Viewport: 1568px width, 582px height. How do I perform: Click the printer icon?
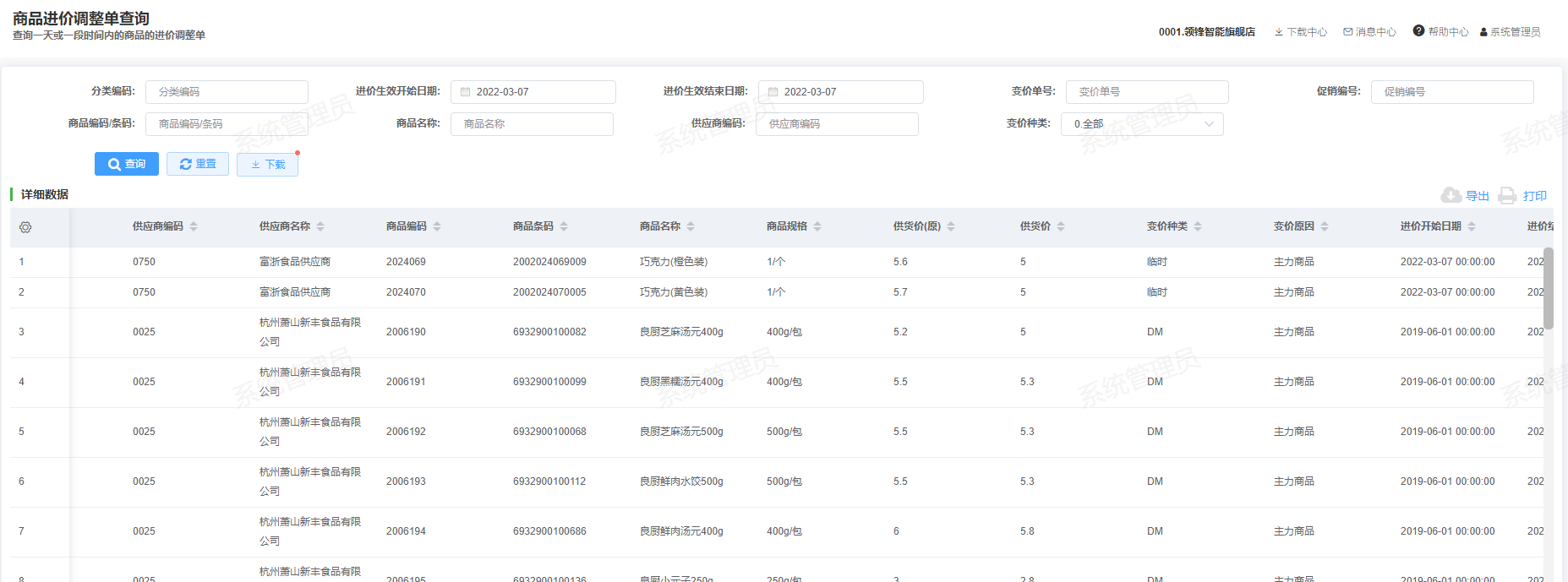point(1506,196)
